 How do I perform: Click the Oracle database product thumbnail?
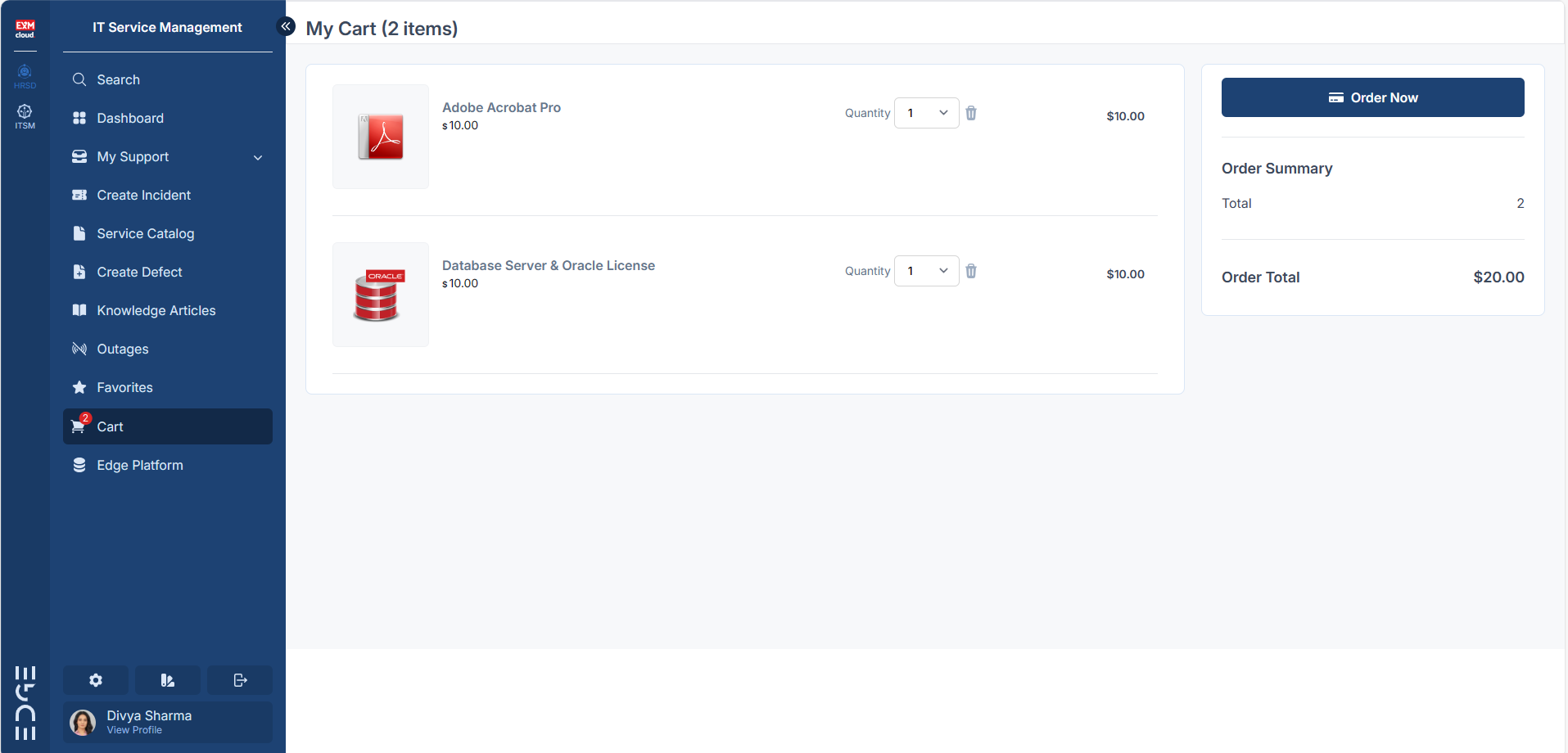pos(381,295)
